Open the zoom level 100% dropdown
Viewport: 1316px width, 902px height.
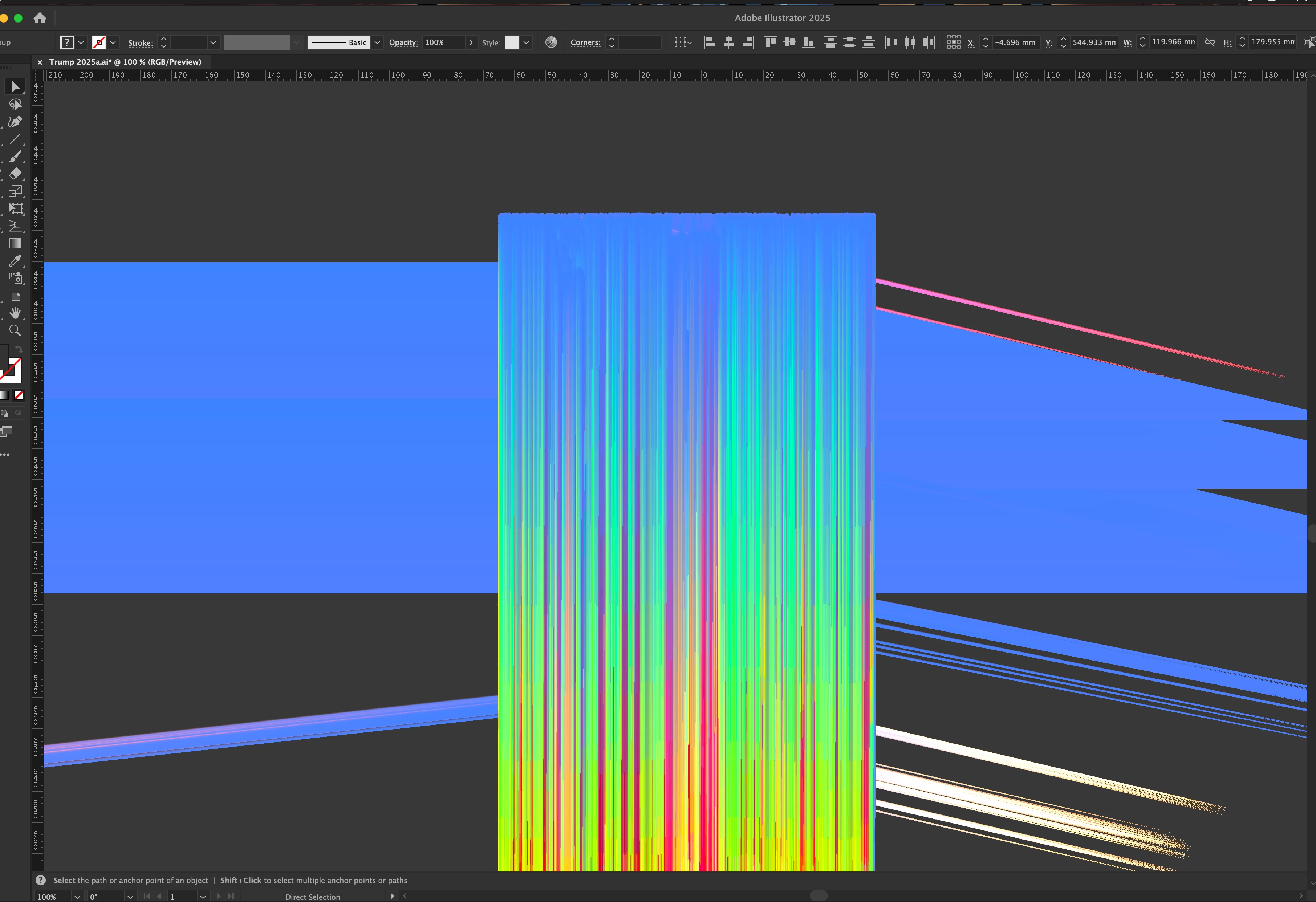(x=77, y=897)
